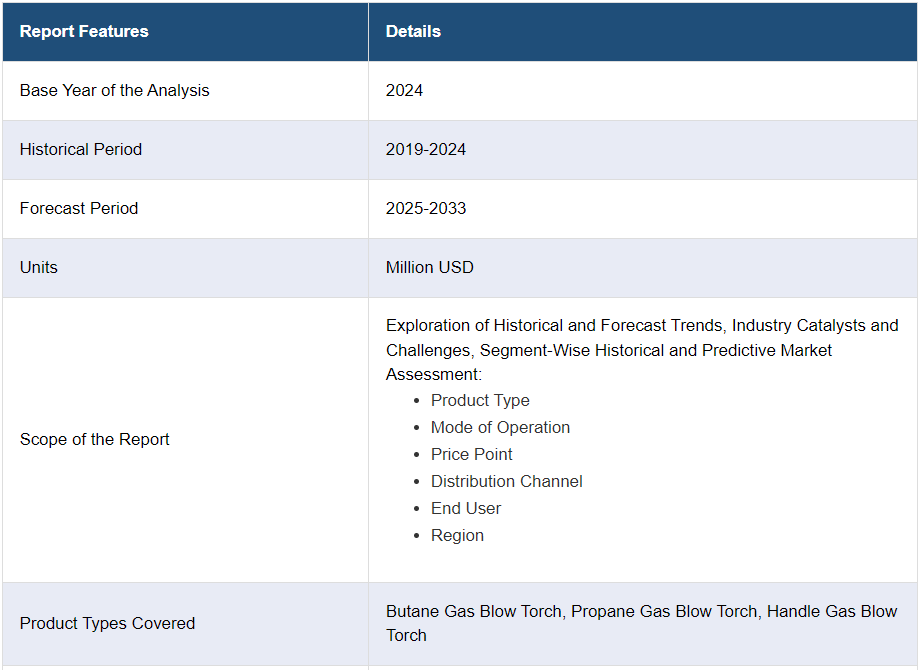Select the Product Types Covered label
Viewport: 923px width, 670px height.
[107, 623]
